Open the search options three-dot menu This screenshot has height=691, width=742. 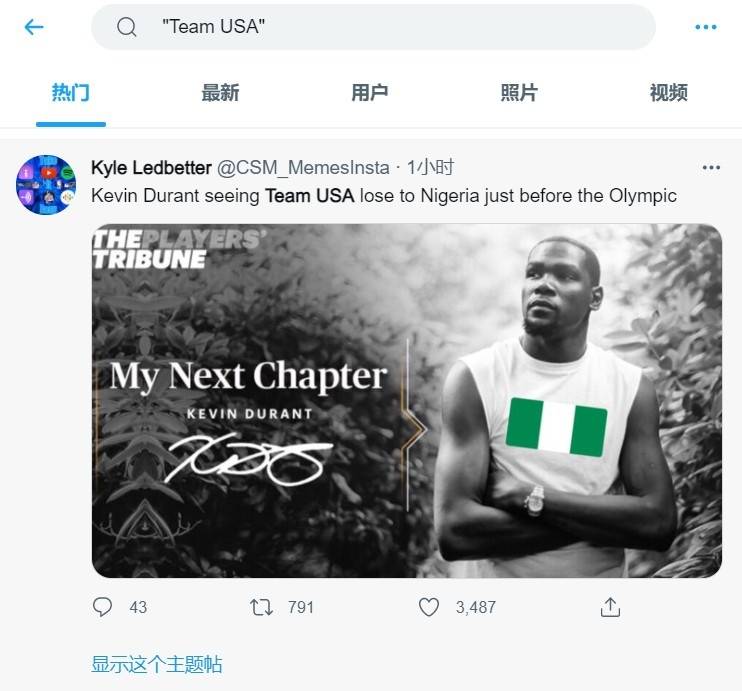pyautogui.click(x=706, y=27)
